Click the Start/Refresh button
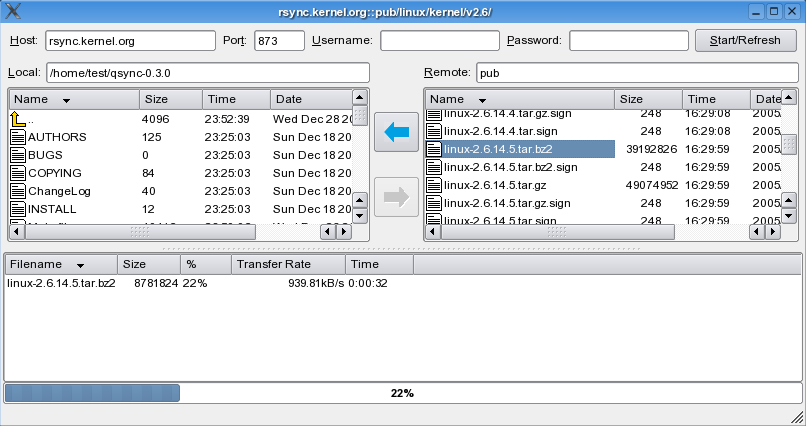 pyautogui.click(x=745, y=41)
